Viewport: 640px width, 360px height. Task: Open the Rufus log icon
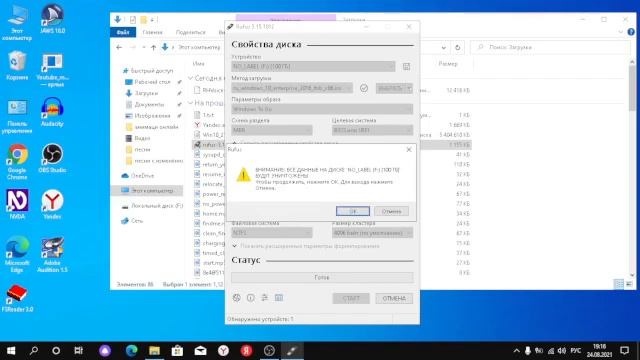(279, 298)
